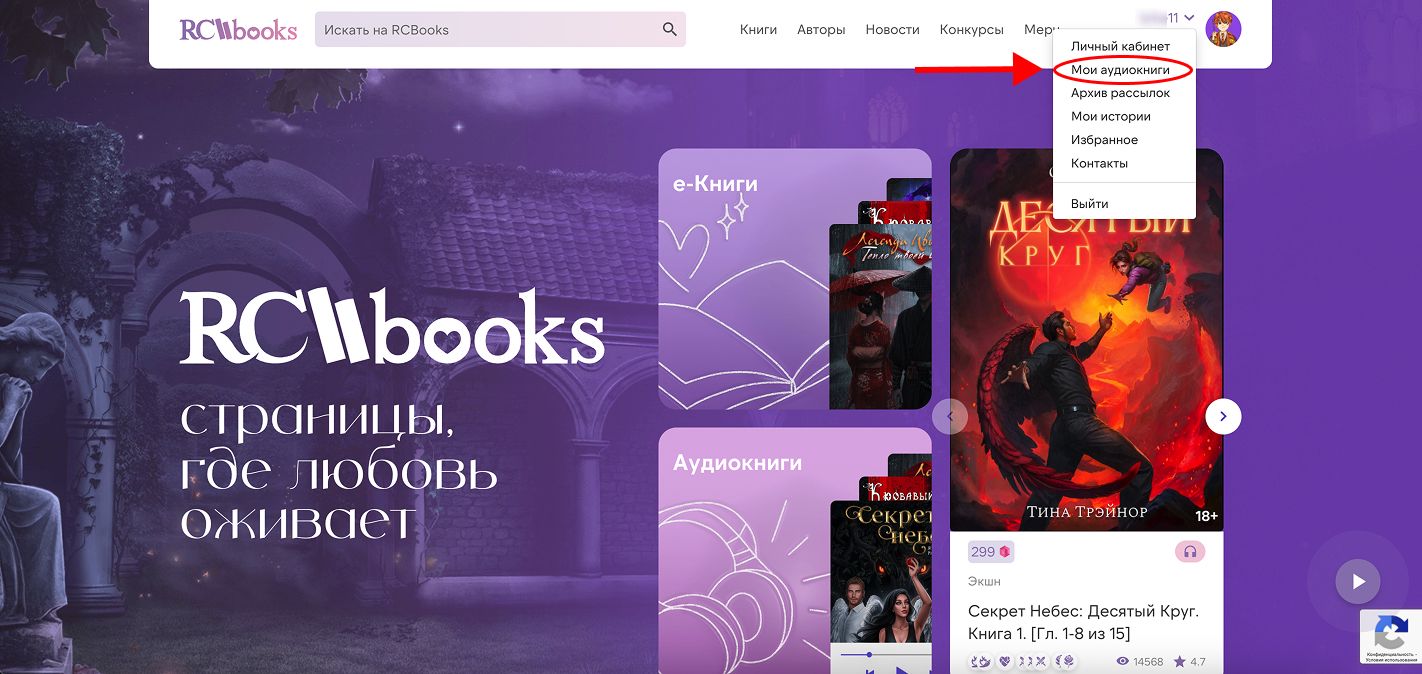
Task: Open the user avatar profile picture
Action: 1223,29
